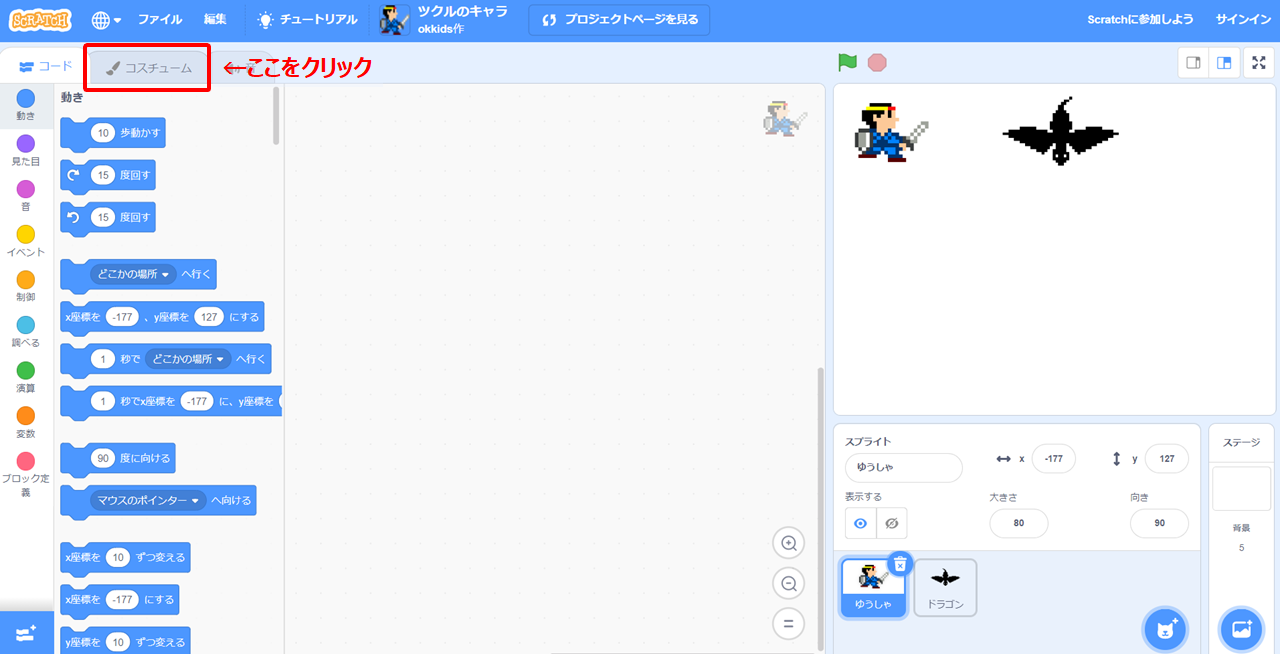Click the 向き direction field
The height and width of the screenshot is (654, 1280).
pos(1159,523)
